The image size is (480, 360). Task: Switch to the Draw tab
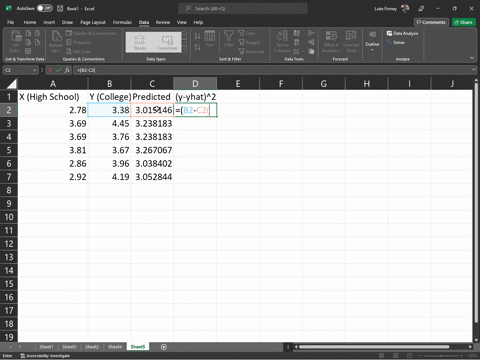point(67,22)
